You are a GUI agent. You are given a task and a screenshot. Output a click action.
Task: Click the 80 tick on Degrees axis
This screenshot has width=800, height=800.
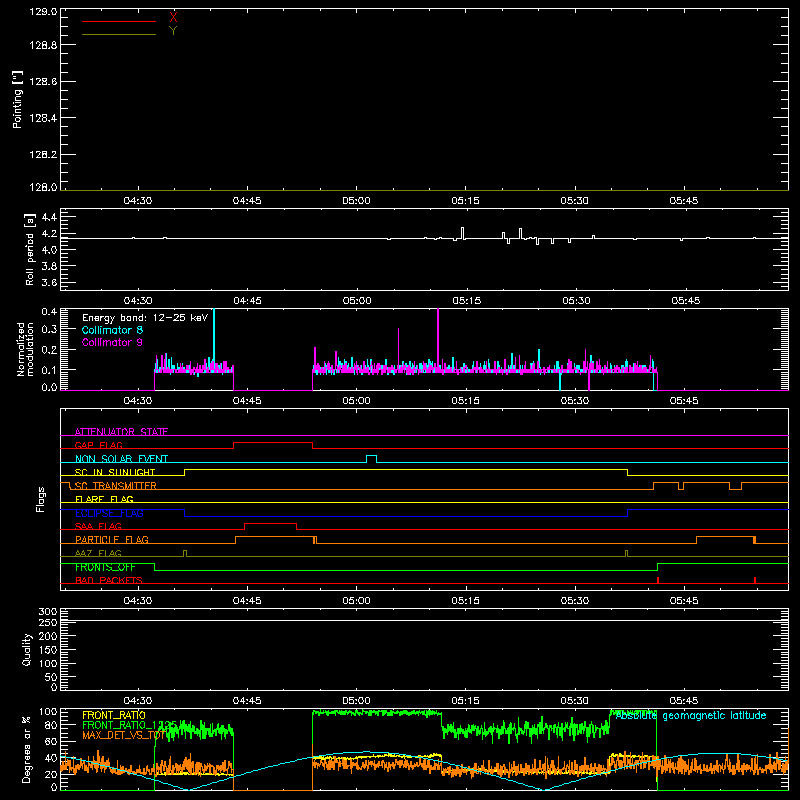[51, 725]
